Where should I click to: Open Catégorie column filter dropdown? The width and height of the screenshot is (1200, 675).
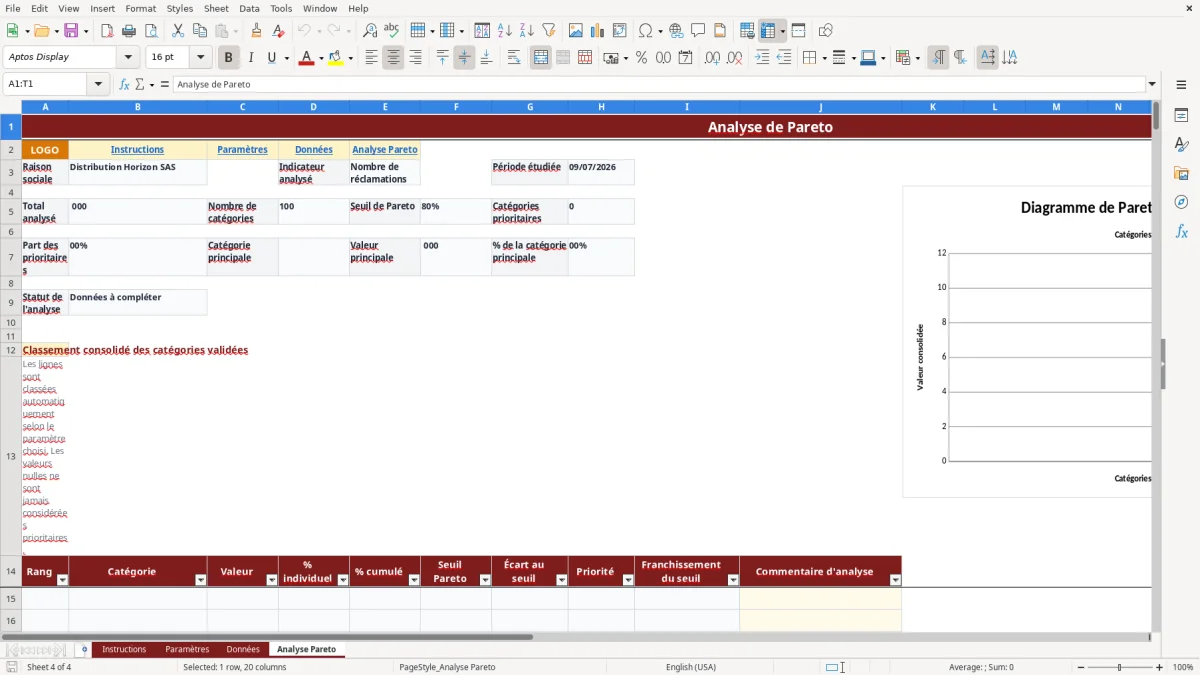(x=200, y=580)
